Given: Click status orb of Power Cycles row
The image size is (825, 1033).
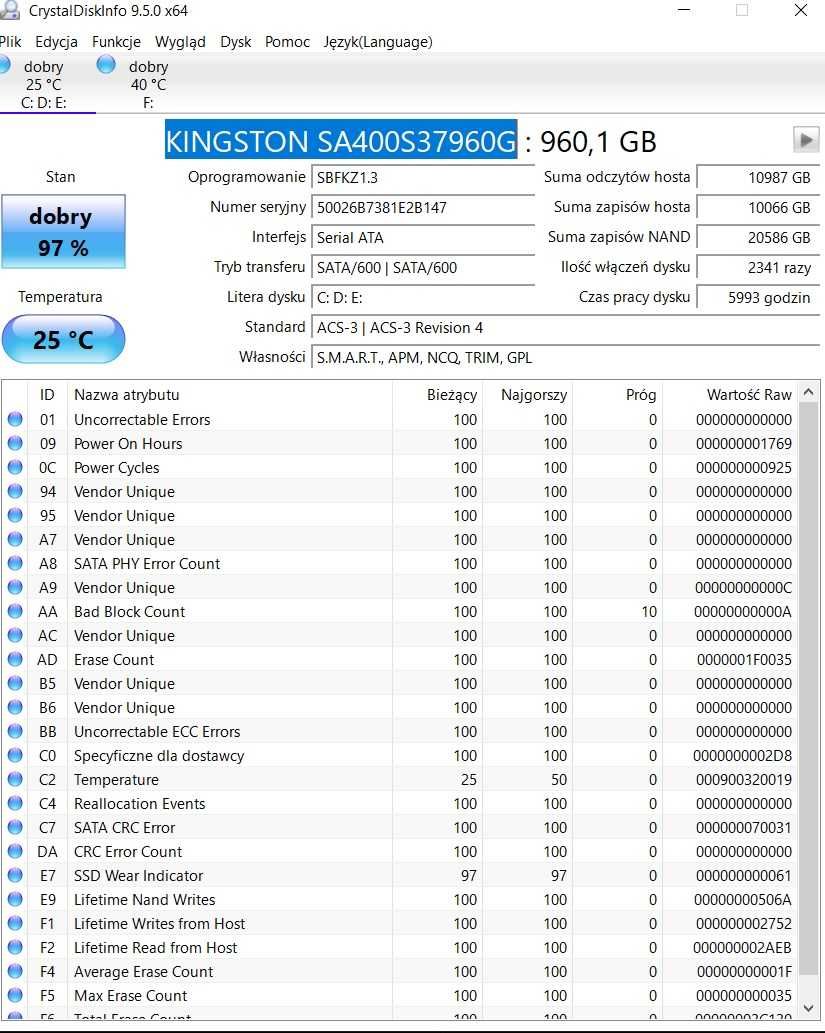Looking at the screenshot, I should [x=15, y=467].
